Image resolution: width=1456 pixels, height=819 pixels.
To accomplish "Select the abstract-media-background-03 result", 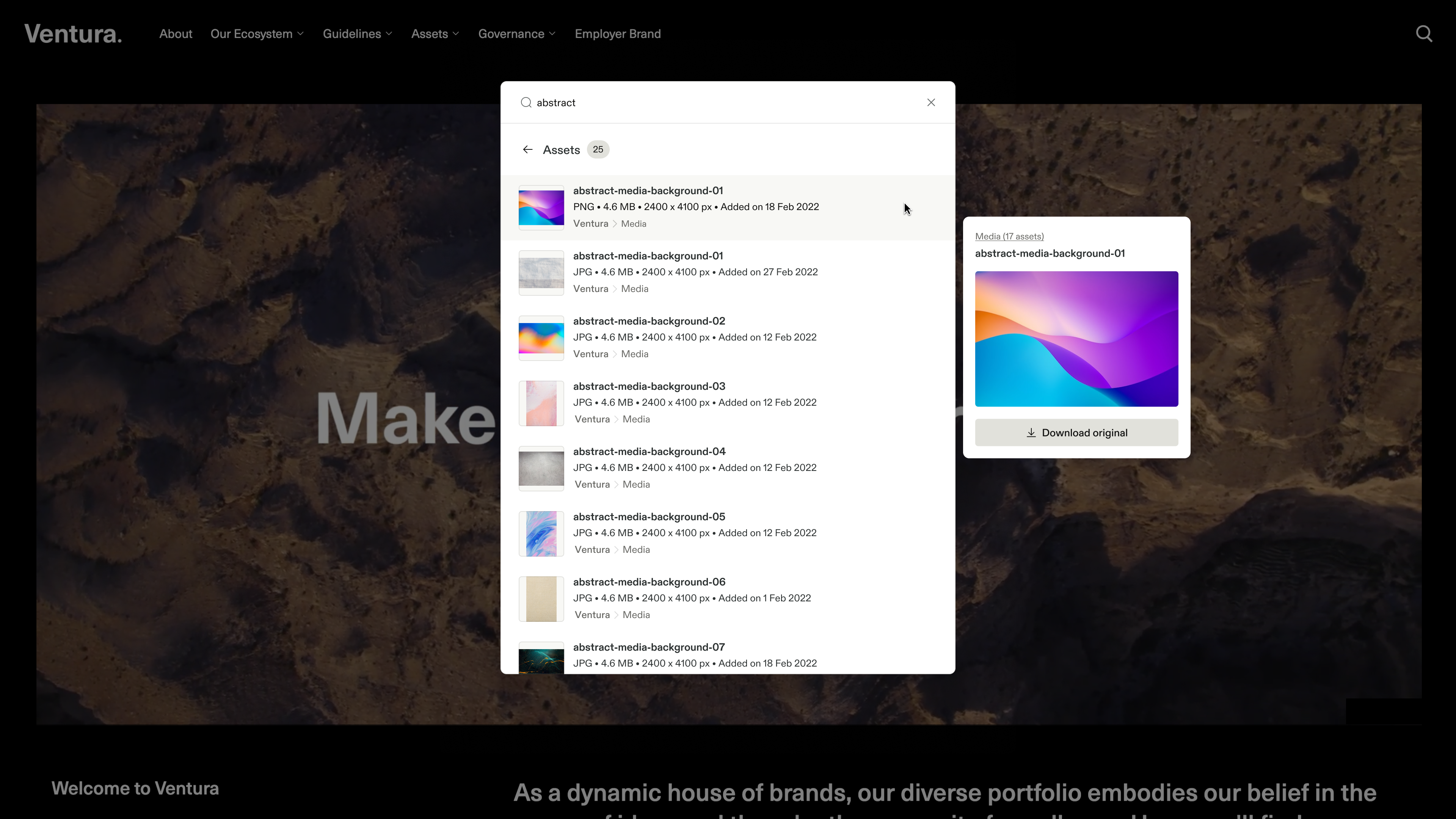I will [649, 386].
